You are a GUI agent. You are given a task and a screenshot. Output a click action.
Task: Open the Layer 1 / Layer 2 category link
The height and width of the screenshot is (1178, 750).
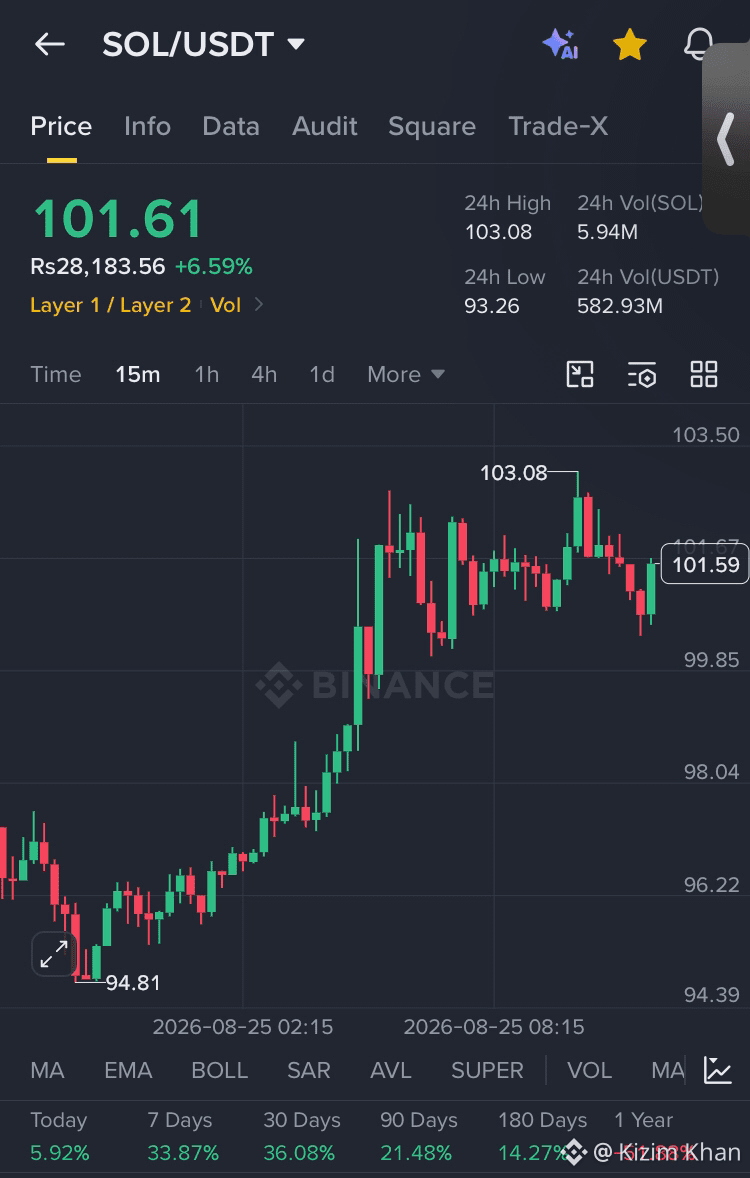coord(110,305)
